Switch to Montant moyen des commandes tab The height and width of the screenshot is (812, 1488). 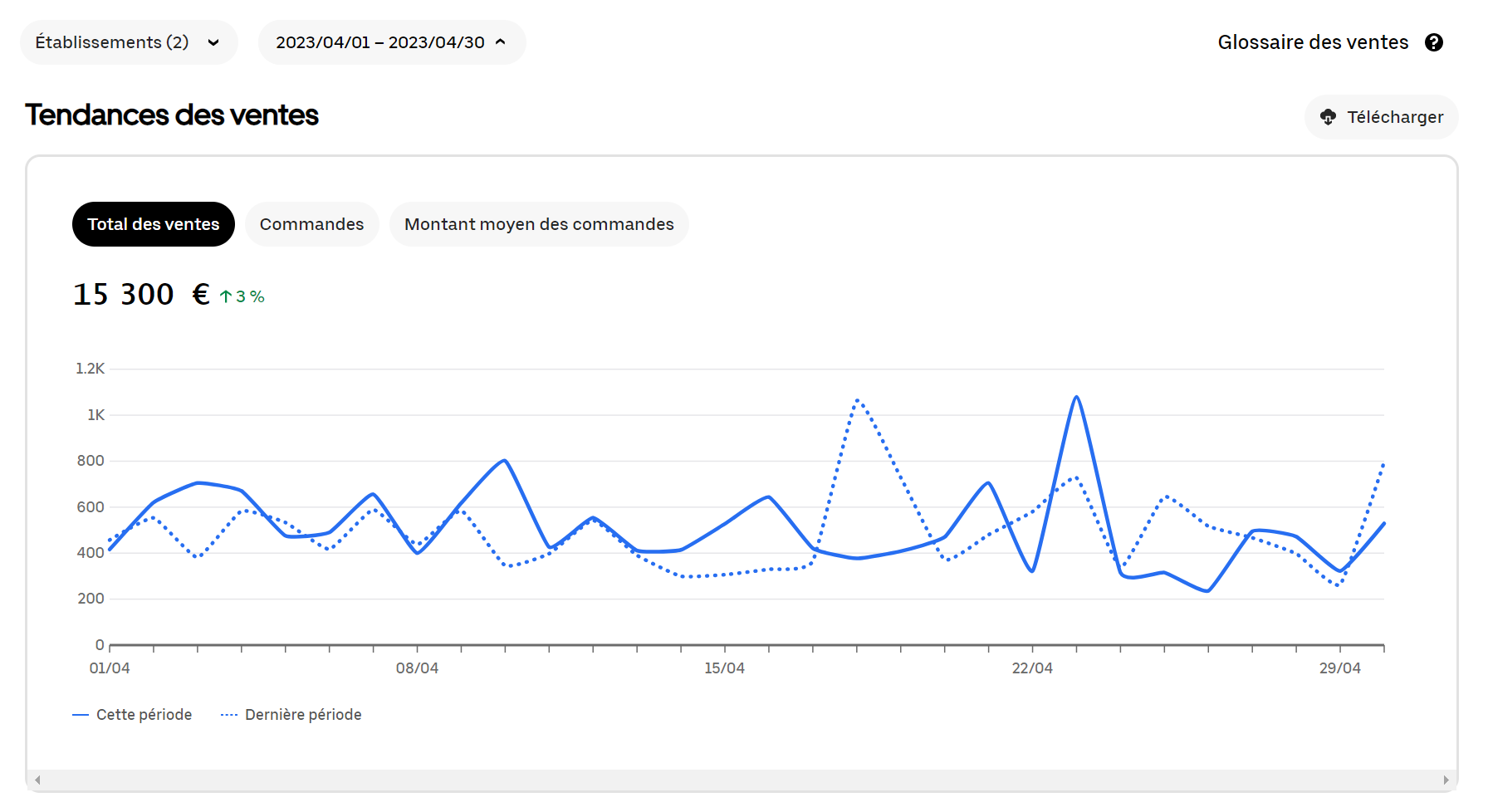click(x=539, y=224)
